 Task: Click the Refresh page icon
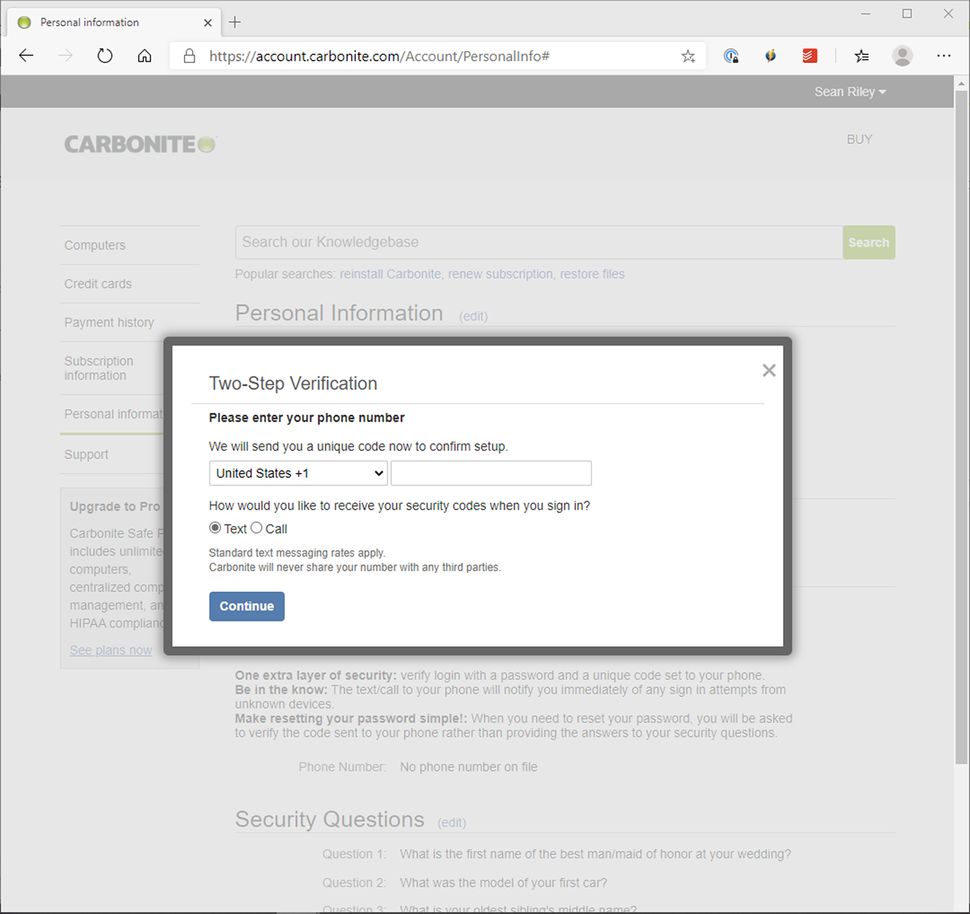pos(104,55)
